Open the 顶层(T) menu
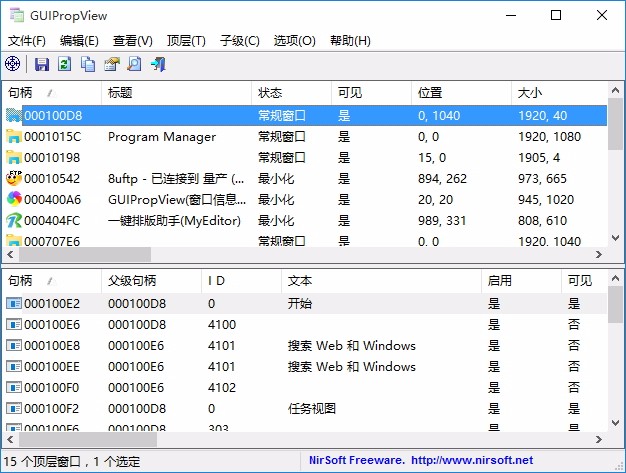 [x=186, y=40]
